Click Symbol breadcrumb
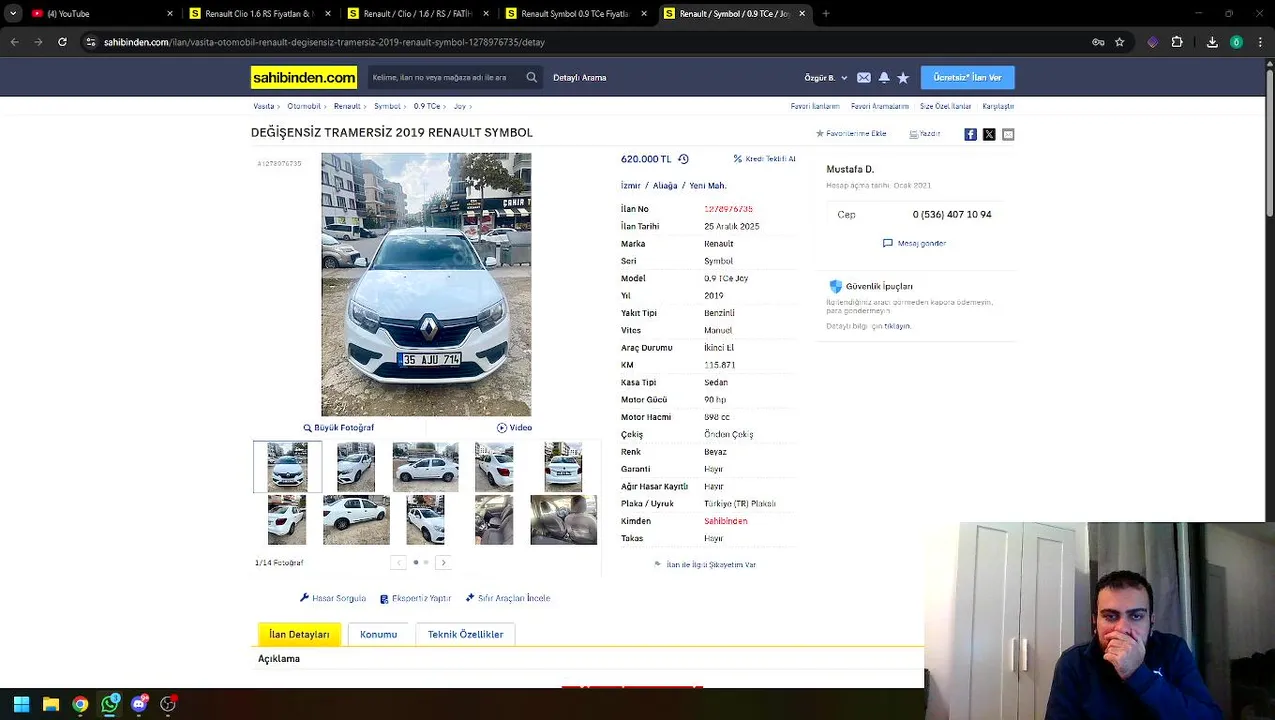The width and height of the screenshot is (1275, 720). click(387, 106)
